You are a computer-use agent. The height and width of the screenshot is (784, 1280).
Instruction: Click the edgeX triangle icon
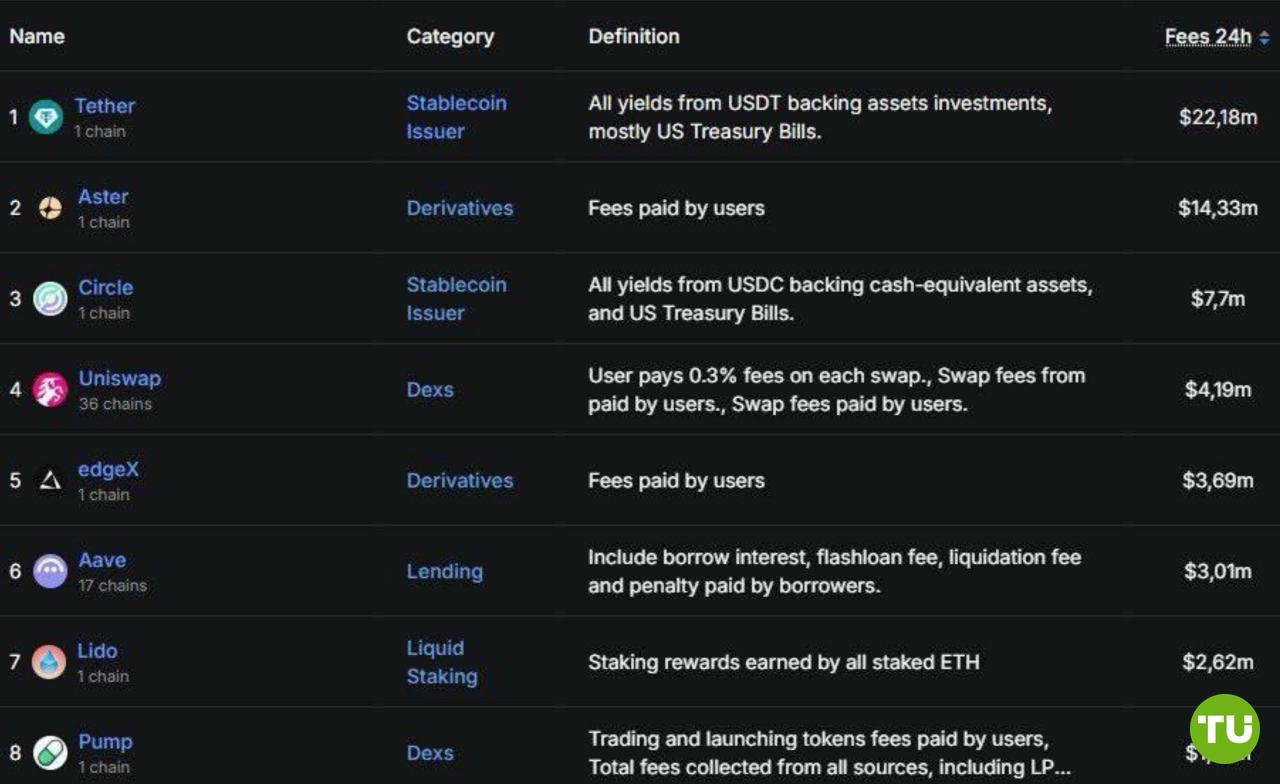(50, 481)
